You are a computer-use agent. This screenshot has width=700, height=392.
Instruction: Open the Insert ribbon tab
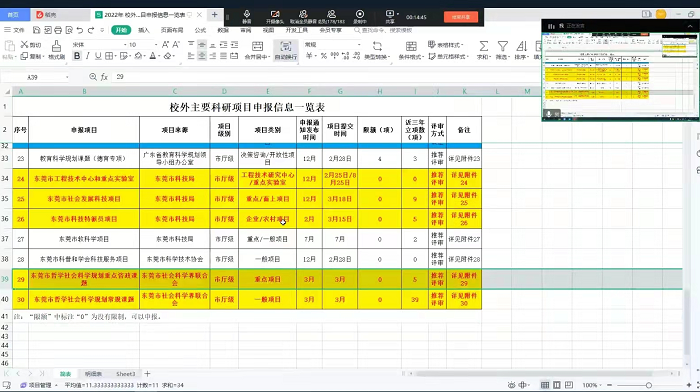[143, 30]
